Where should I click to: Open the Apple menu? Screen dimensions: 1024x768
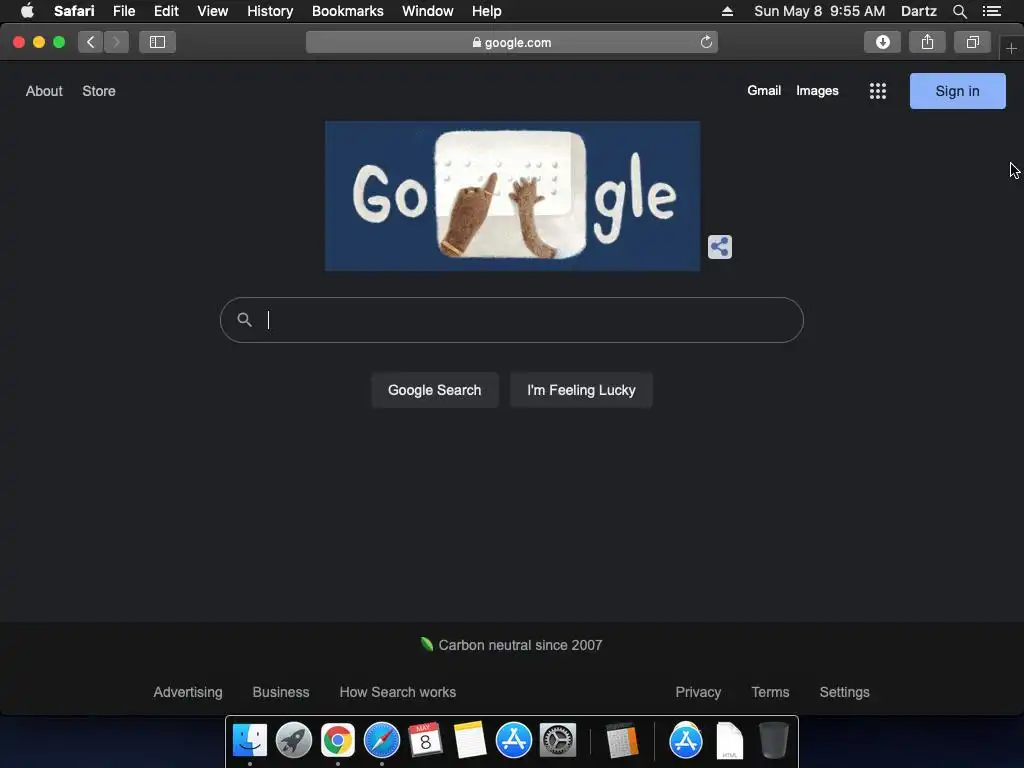(x=27, y=11)
